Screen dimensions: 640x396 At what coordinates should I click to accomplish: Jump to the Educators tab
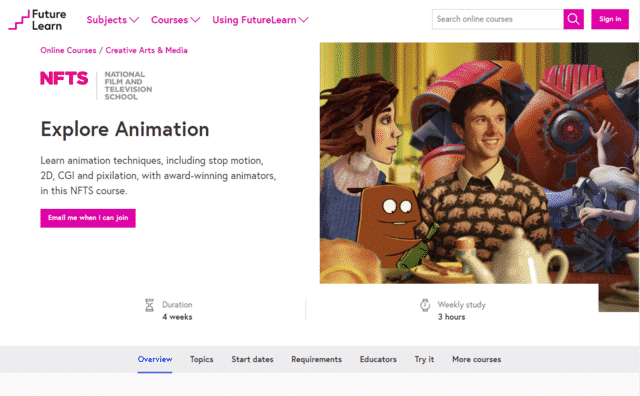point(378,359)
